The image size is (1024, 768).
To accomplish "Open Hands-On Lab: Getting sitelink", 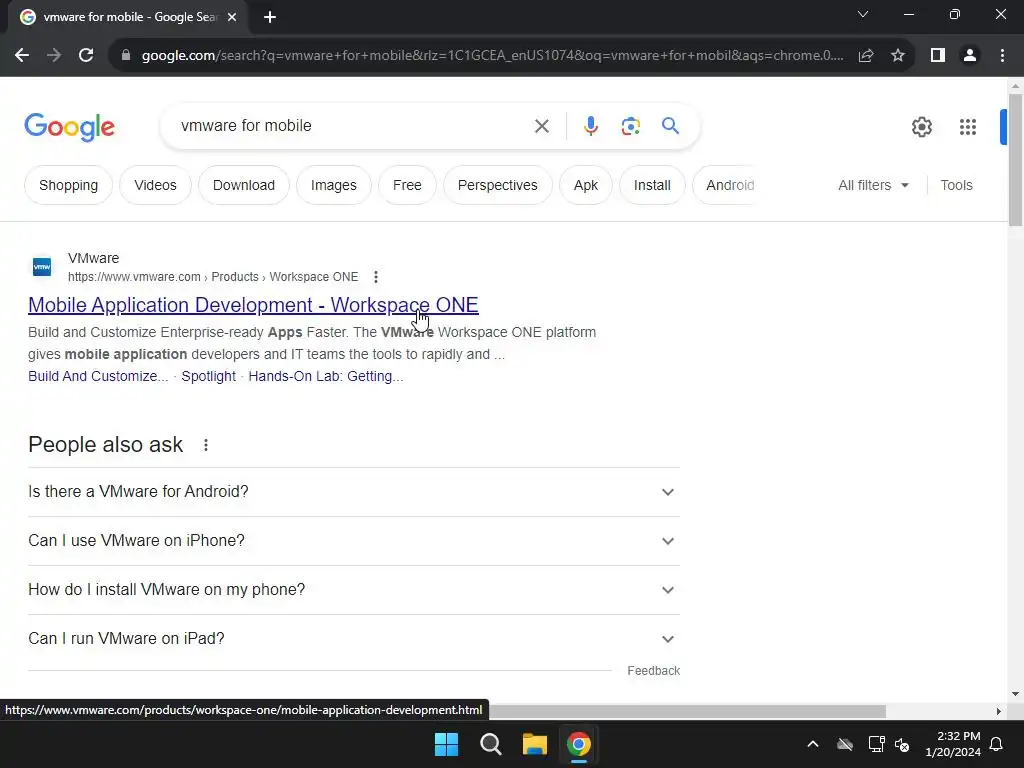I will pyautogui.click(x=326, y=376).
